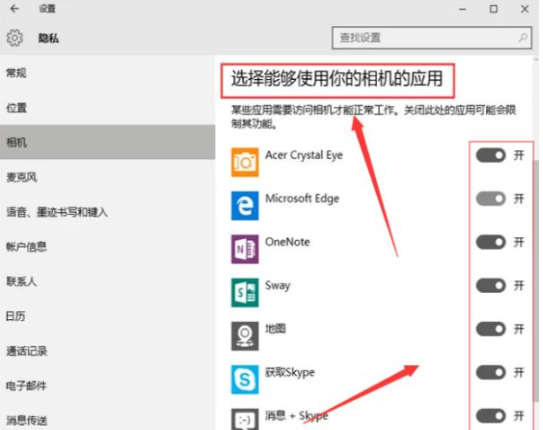Image resolution: width=543 pixels, height=430 pixels.
Task: Click the 消息 + Skype app icon
Action: tap(245, 419)
